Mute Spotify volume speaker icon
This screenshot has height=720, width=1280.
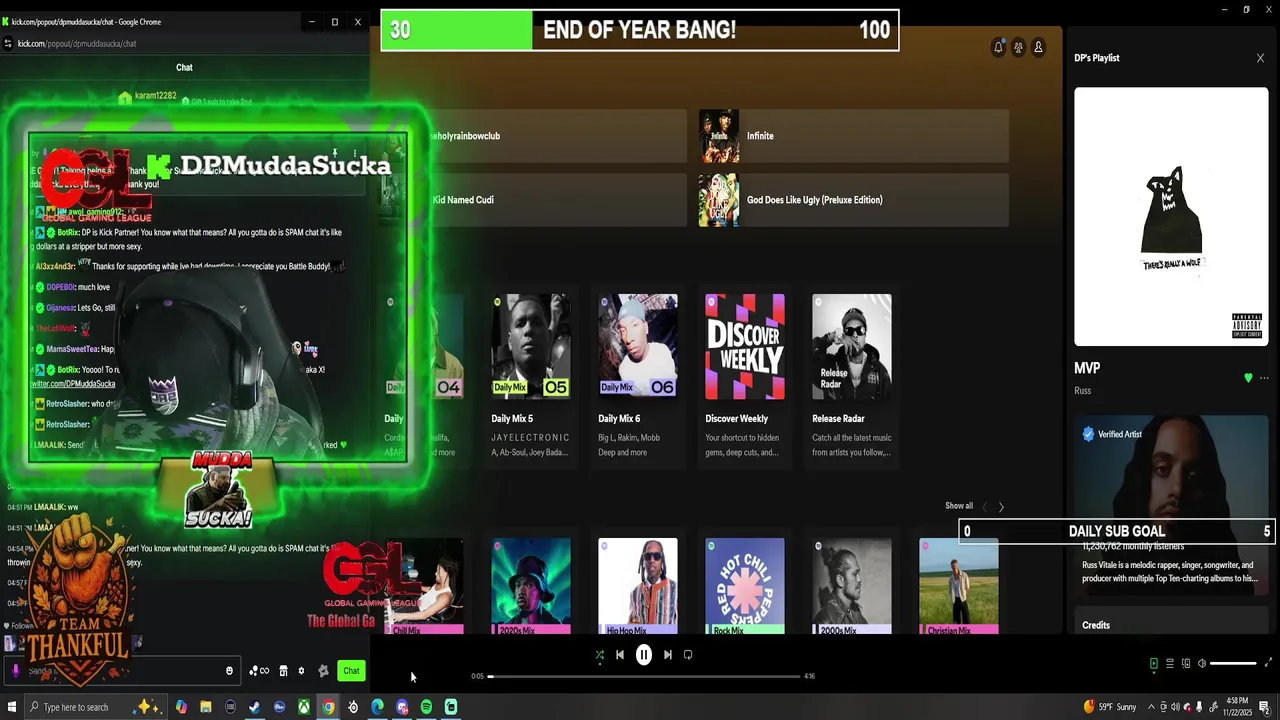(1202, 663)
